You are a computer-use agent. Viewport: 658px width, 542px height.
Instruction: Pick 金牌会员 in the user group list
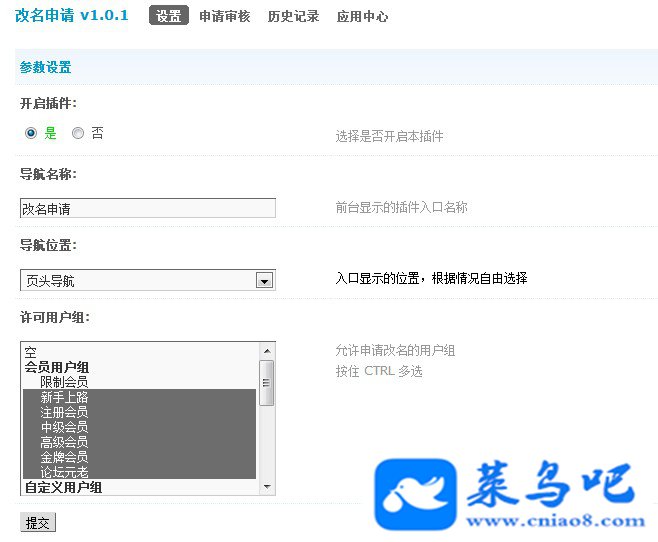[139, 456]
